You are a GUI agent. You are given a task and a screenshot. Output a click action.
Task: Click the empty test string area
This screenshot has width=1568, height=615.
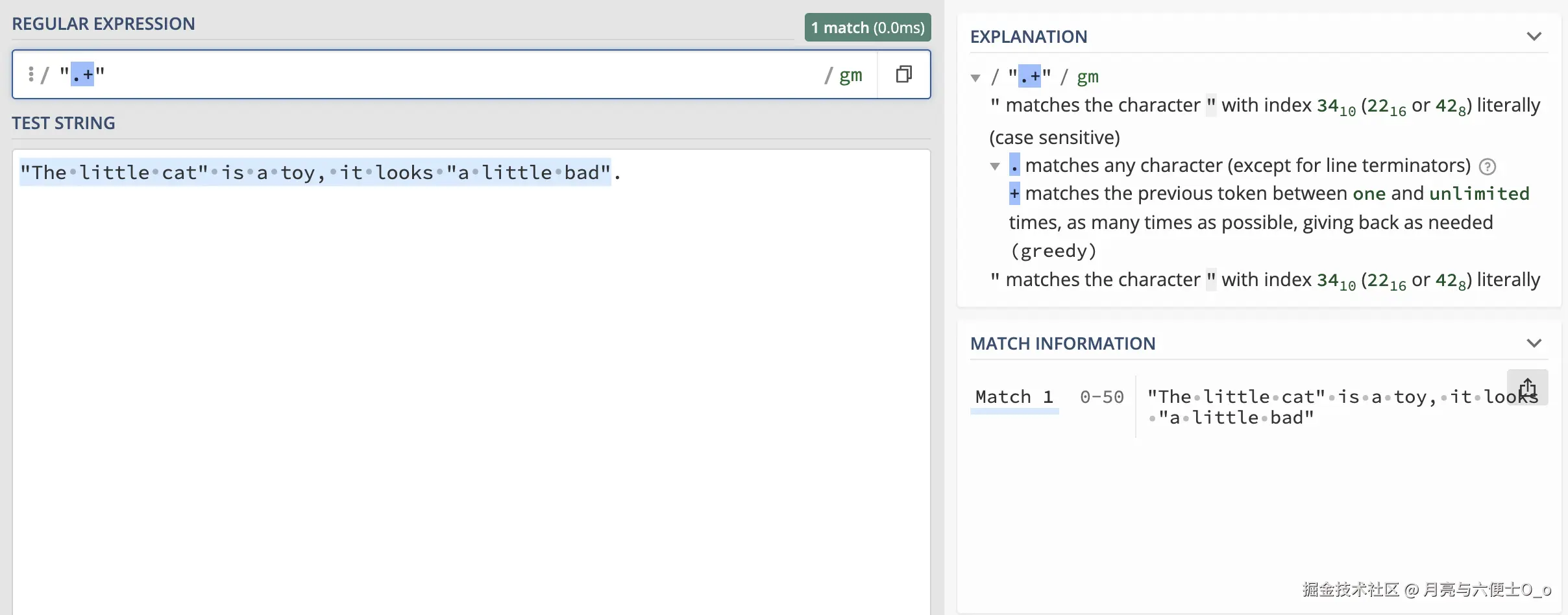click(471, 389)
